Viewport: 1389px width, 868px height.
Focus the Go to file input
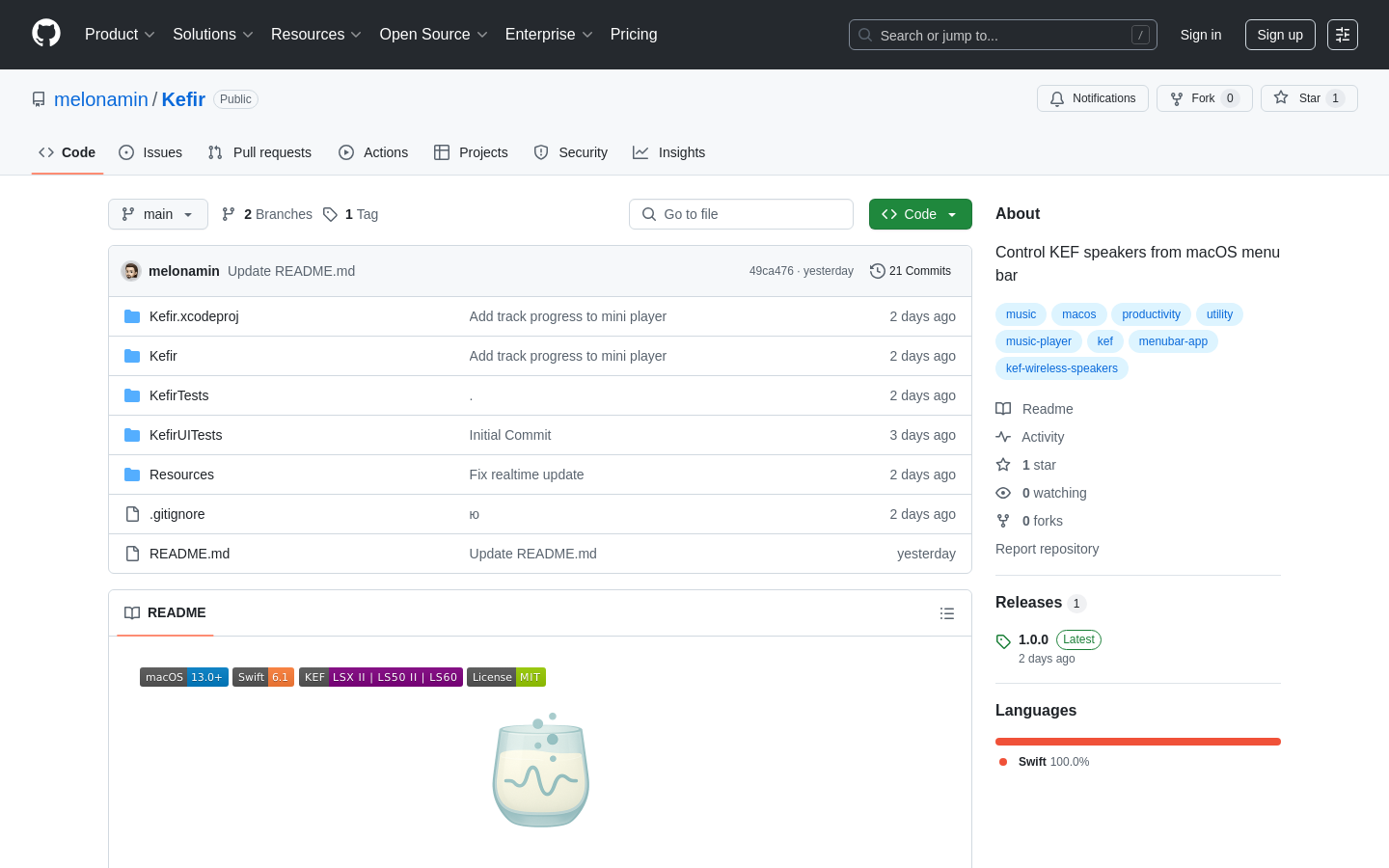coord(741,214)
